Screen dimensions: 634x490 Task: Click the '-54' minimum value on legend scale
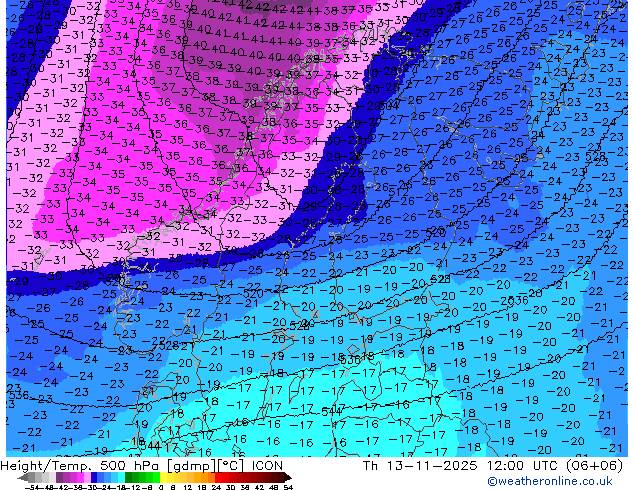pos(32,487)
